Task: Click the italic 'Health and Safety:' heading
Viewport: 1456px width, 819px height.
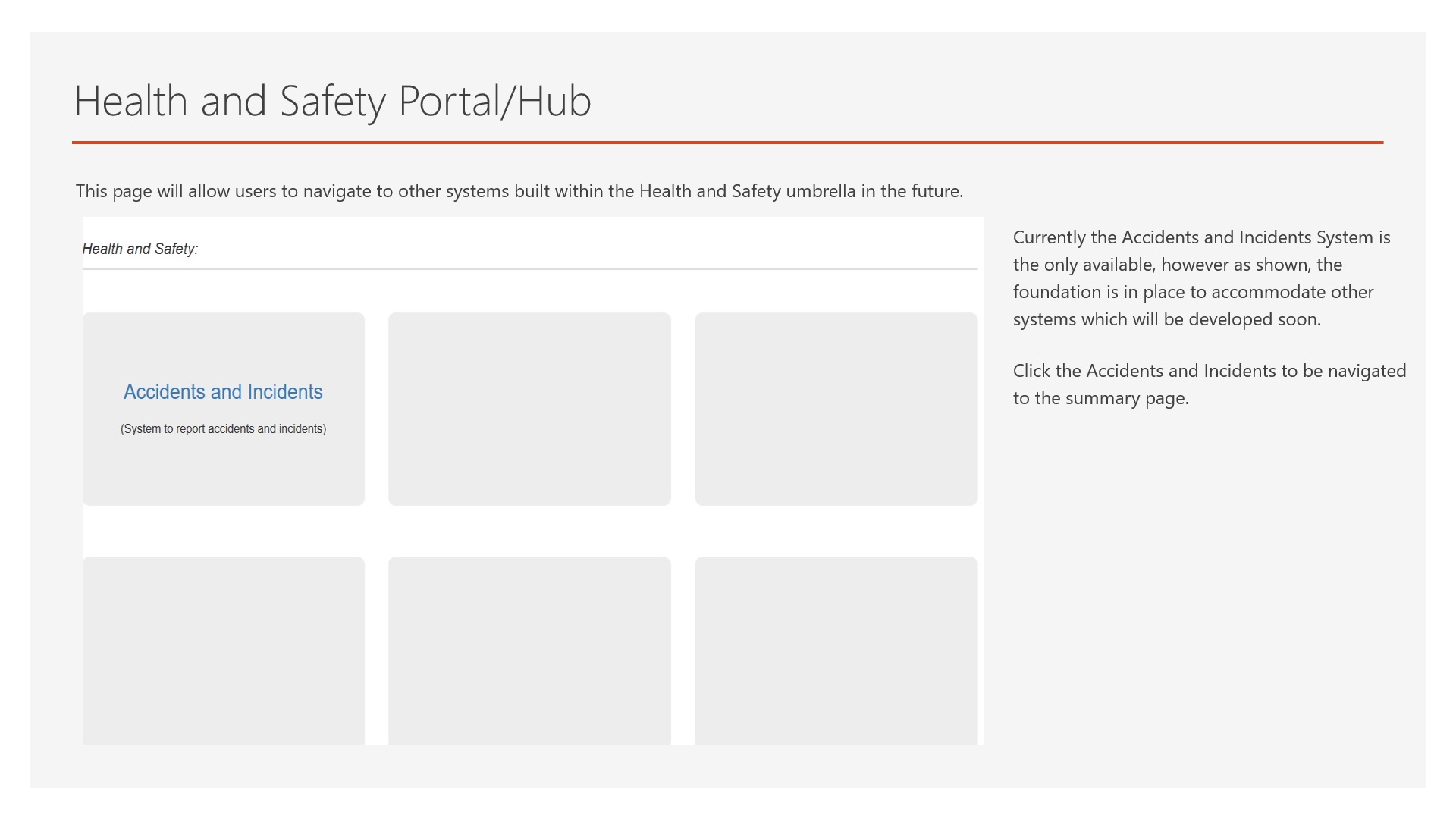Action: (x=140, y=249)
